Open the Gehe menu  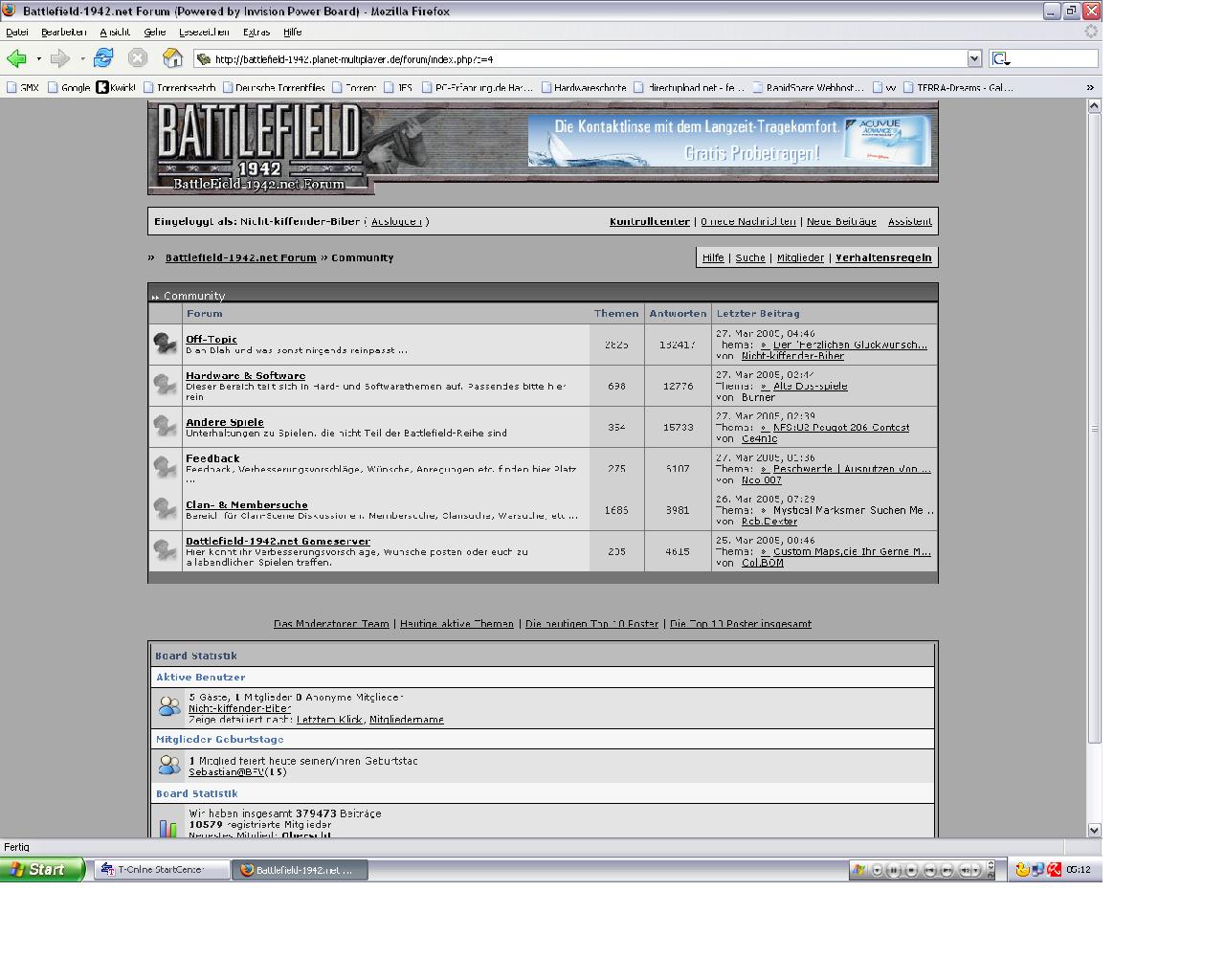[154, 33]
